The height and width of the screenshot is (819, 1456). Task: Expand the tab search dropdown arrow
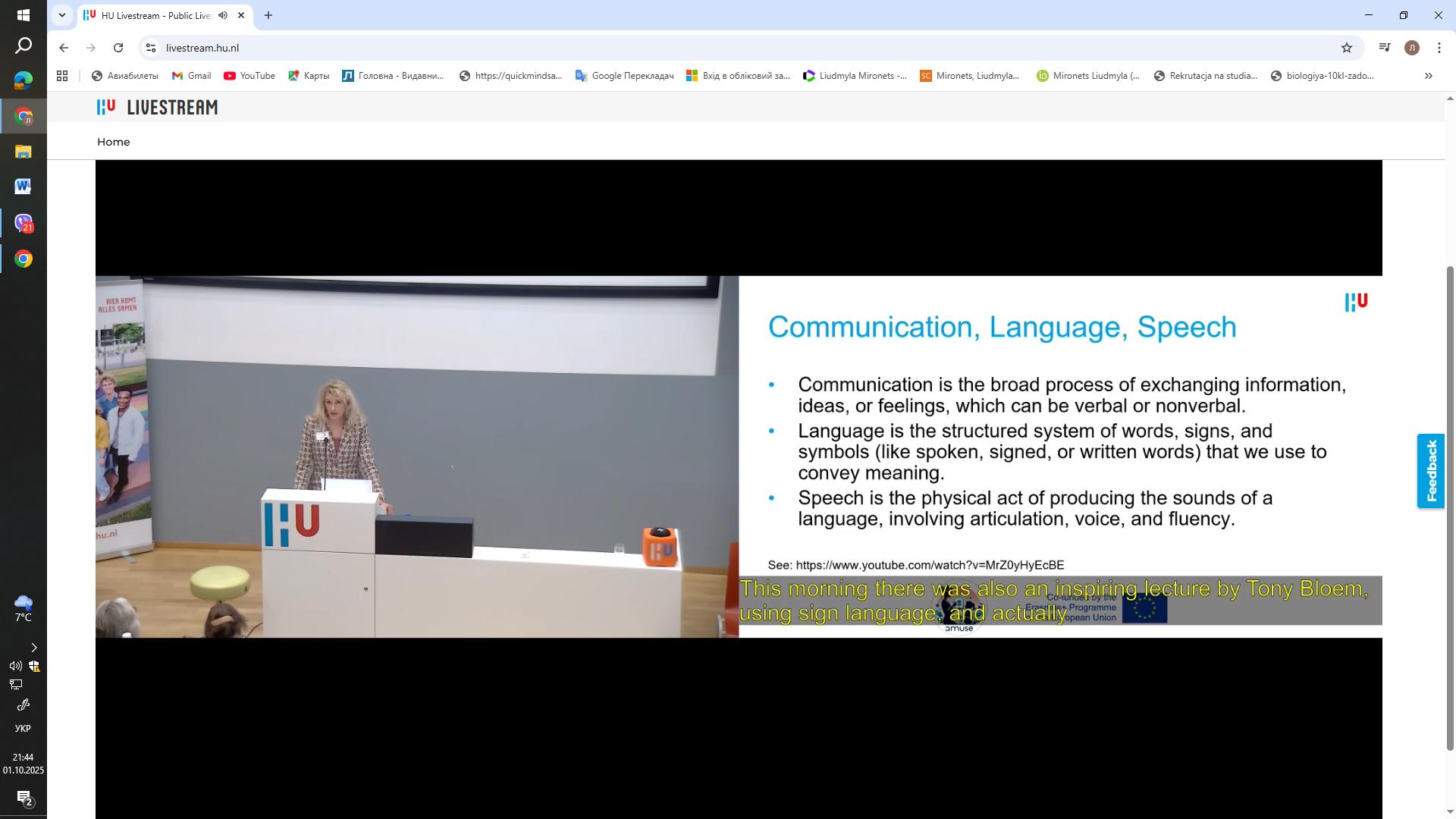(62, 15)
